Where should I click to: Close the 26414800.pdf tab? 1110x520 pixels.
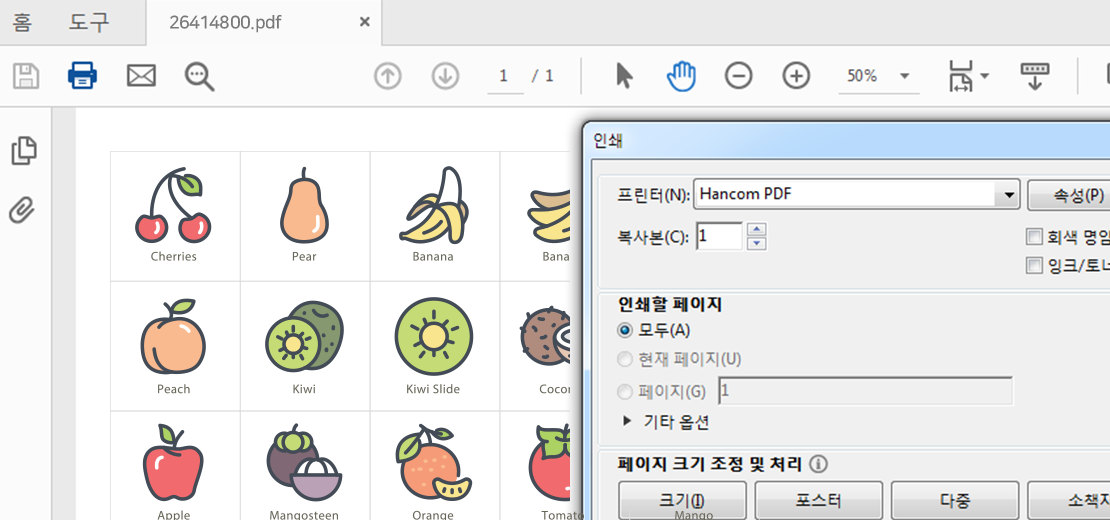click(365, 22)
